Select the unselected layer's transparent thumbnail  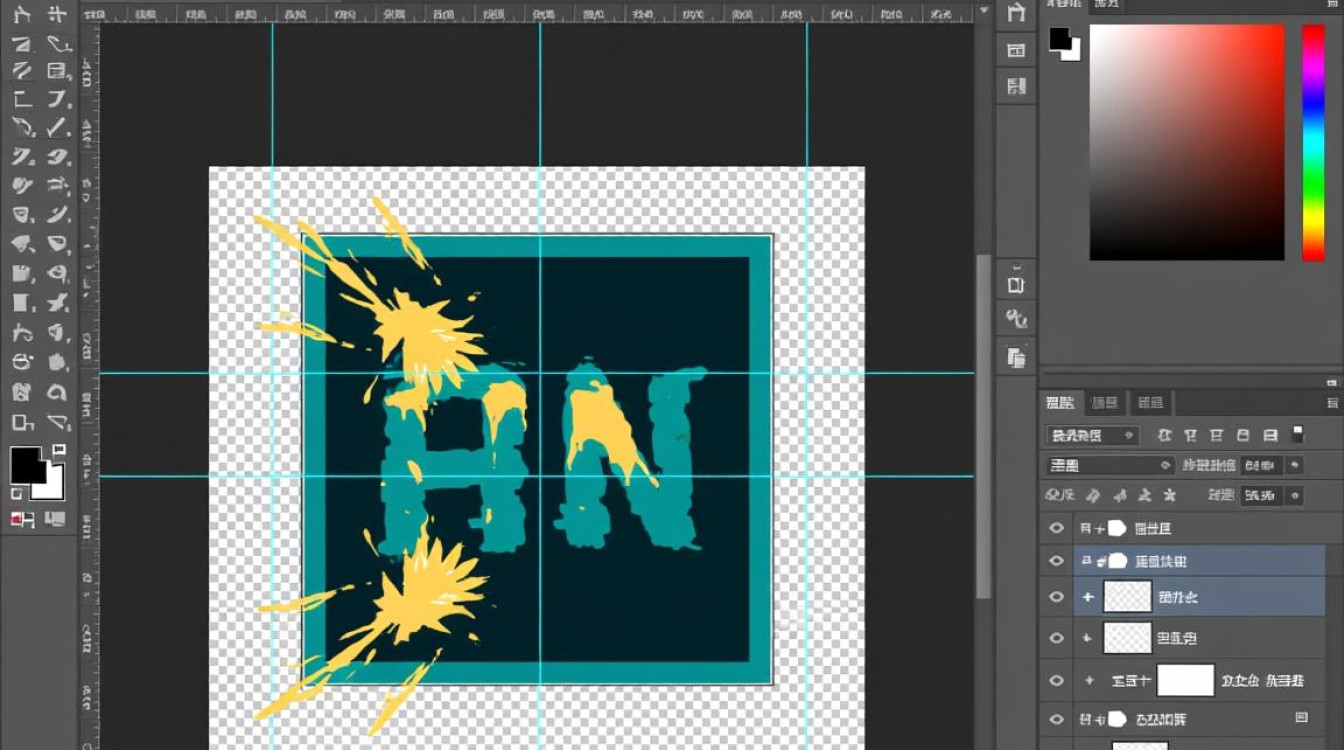point(1127,638)
